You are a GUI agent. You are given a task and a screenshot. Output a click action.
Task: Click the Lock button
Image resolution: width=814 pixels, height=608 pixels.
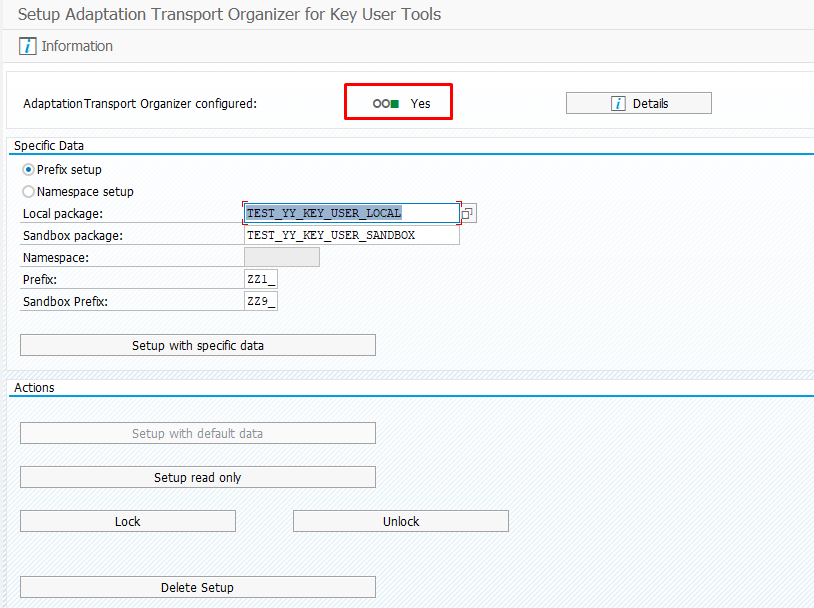[128, 521]
